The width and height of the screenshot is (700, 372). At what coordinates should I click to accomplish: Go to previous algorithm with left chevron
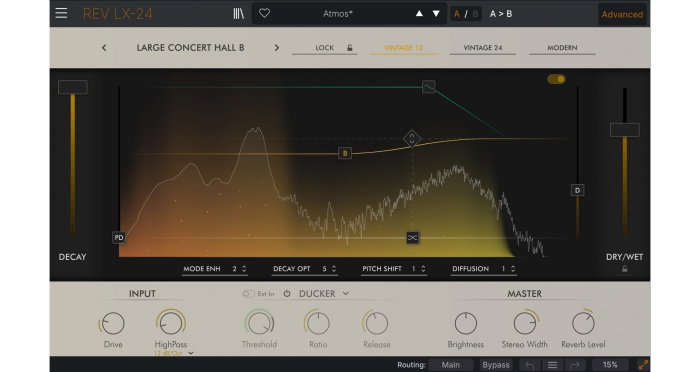104,48
